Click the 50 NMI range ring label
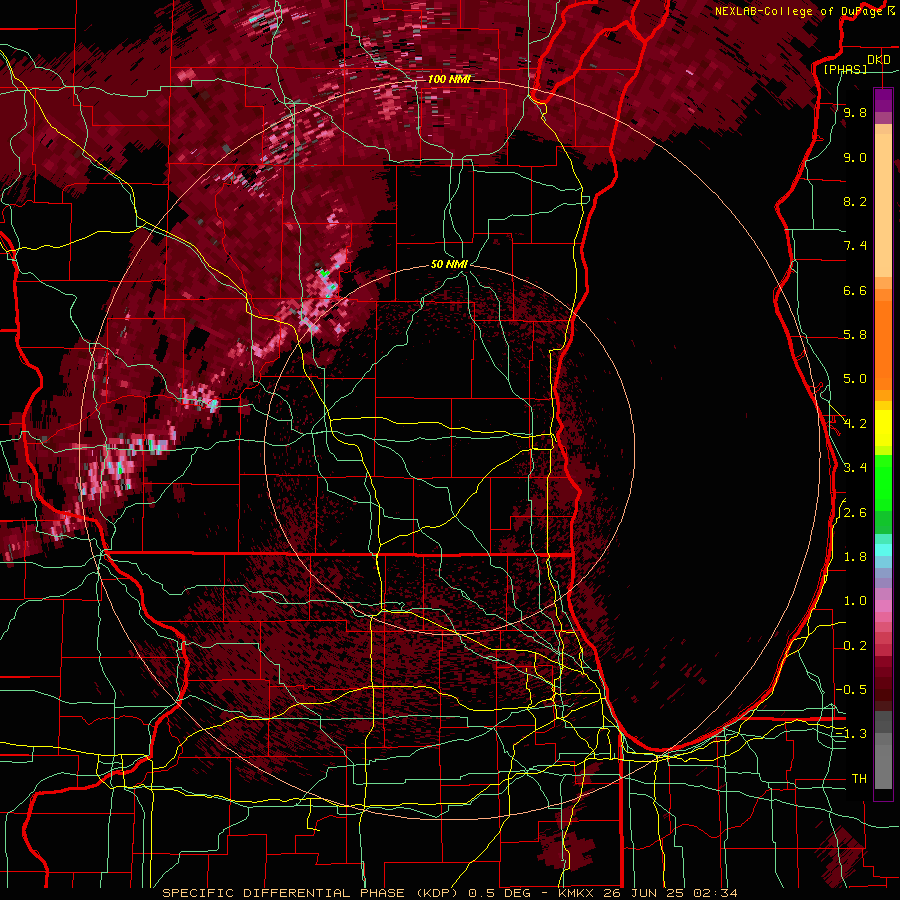Viewport: 900px width, 900px height. click(449, 264)
